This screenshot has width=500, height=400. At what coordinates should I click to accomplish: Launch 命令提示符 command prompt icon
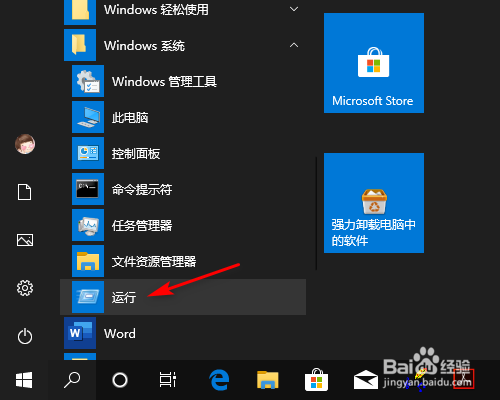pyautogui.click(x=88, y=189)
